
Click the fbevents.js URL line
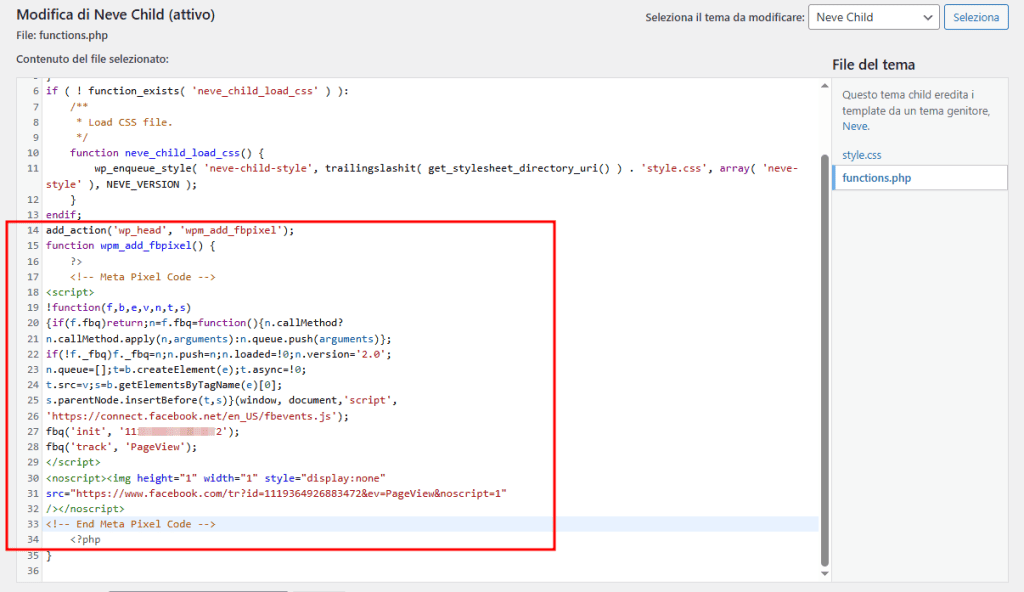(197, 416)
